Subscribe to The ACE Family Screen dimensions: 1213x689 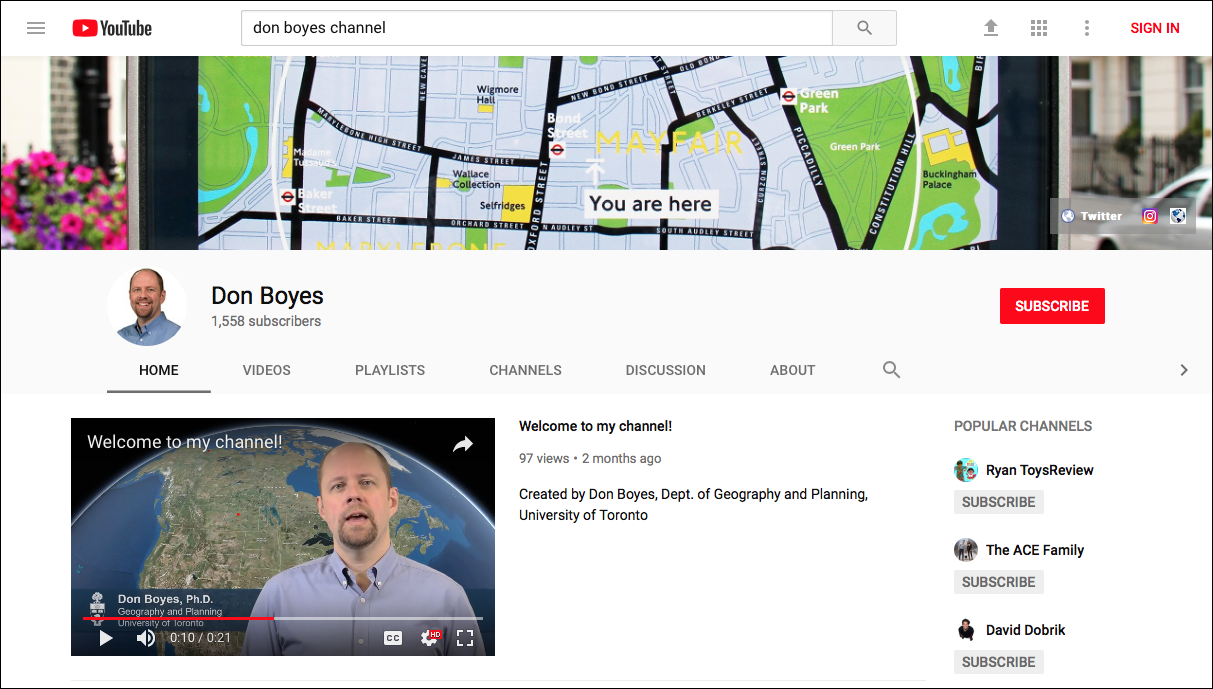[999, 582]
